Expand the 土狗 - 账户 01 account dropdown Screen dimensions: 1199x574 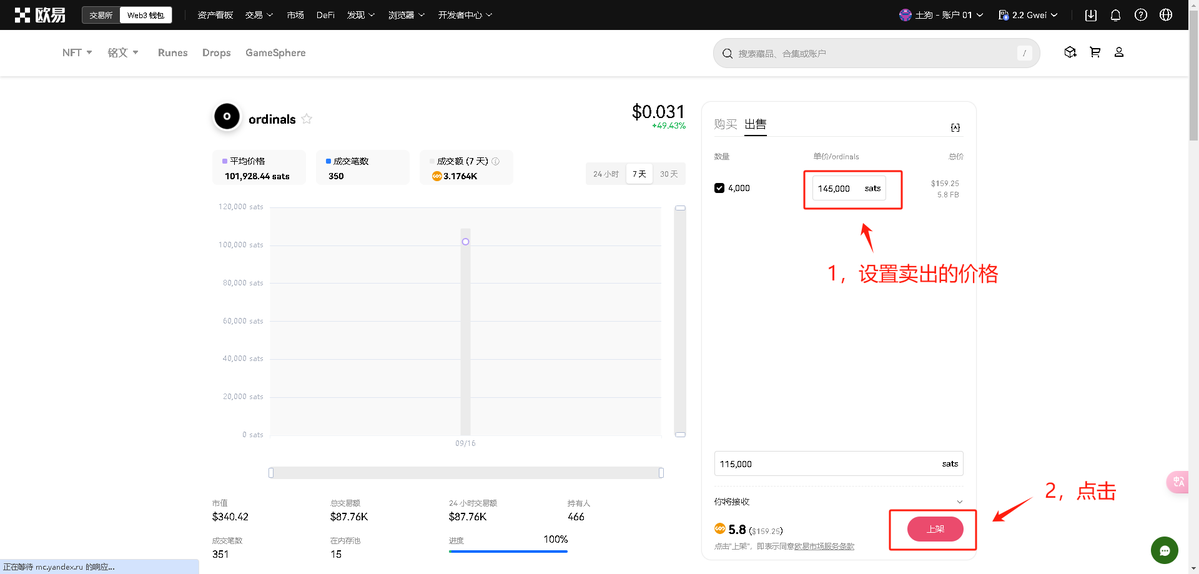coord(941,15)
